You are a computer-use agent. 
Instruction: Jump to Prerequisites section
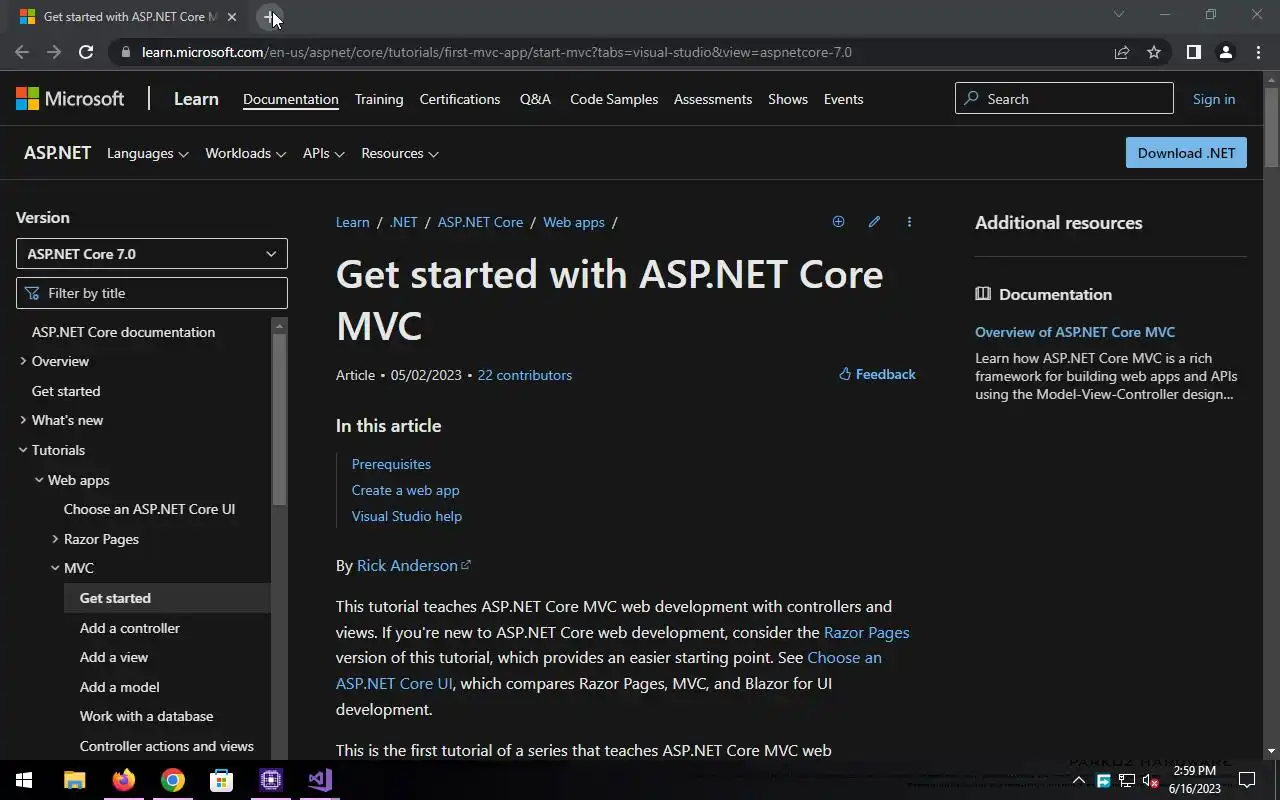tap(391, 464)
